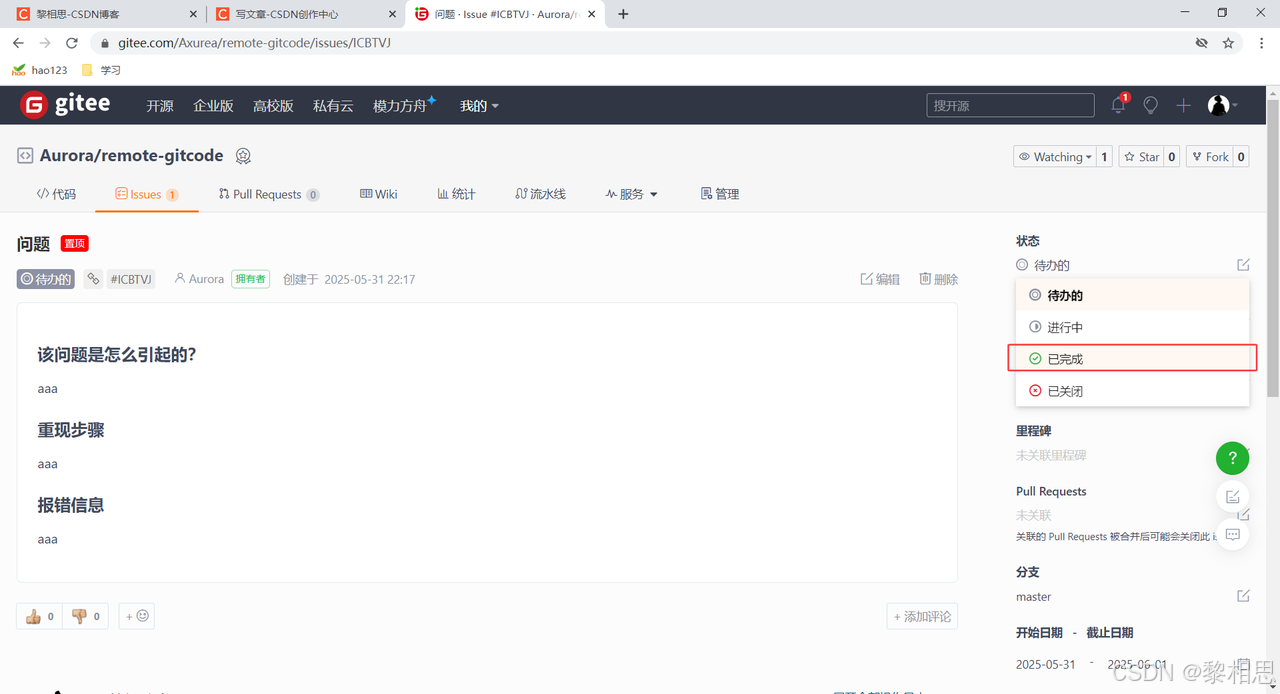Open the Watching dropdown

[1054, 157]
